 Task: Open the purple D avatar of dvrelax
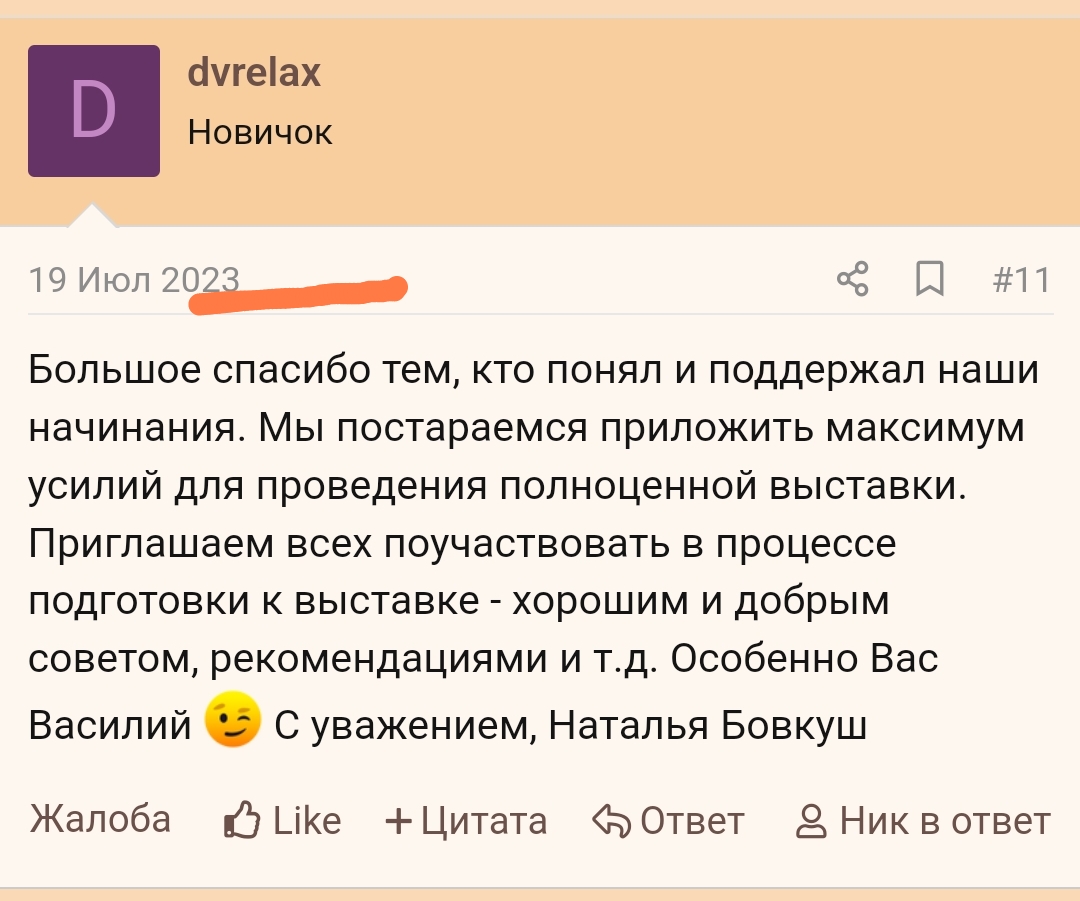pos(94,111)
